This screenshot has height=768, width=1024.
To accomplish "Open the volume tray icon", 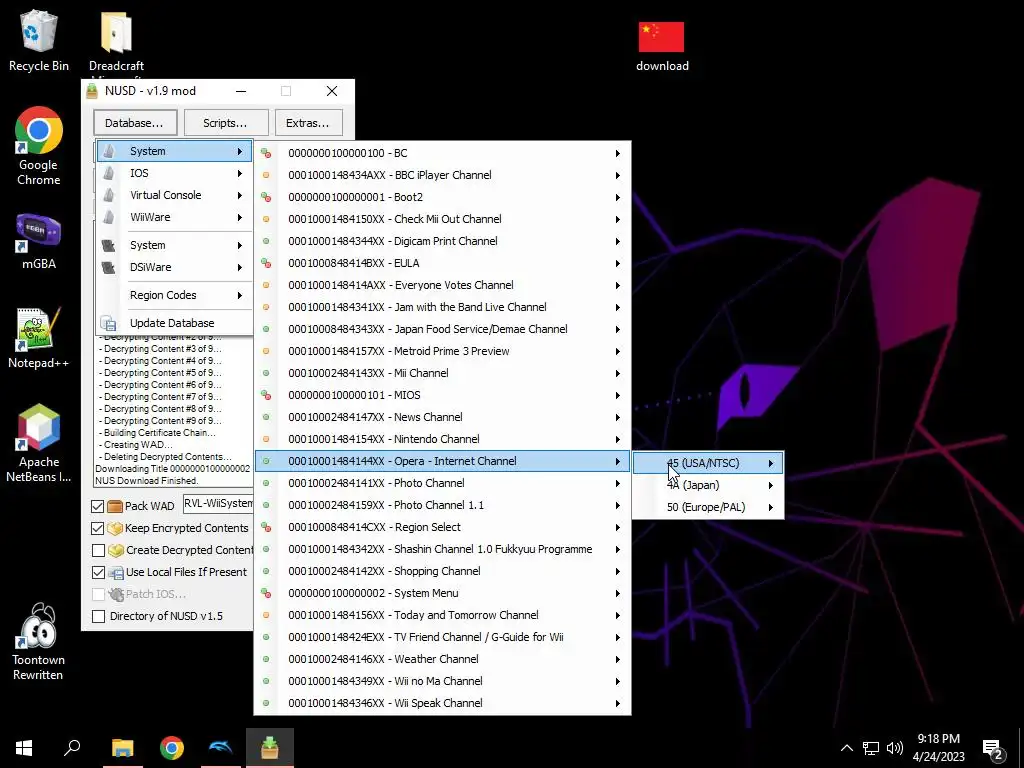I will (895, 748).
